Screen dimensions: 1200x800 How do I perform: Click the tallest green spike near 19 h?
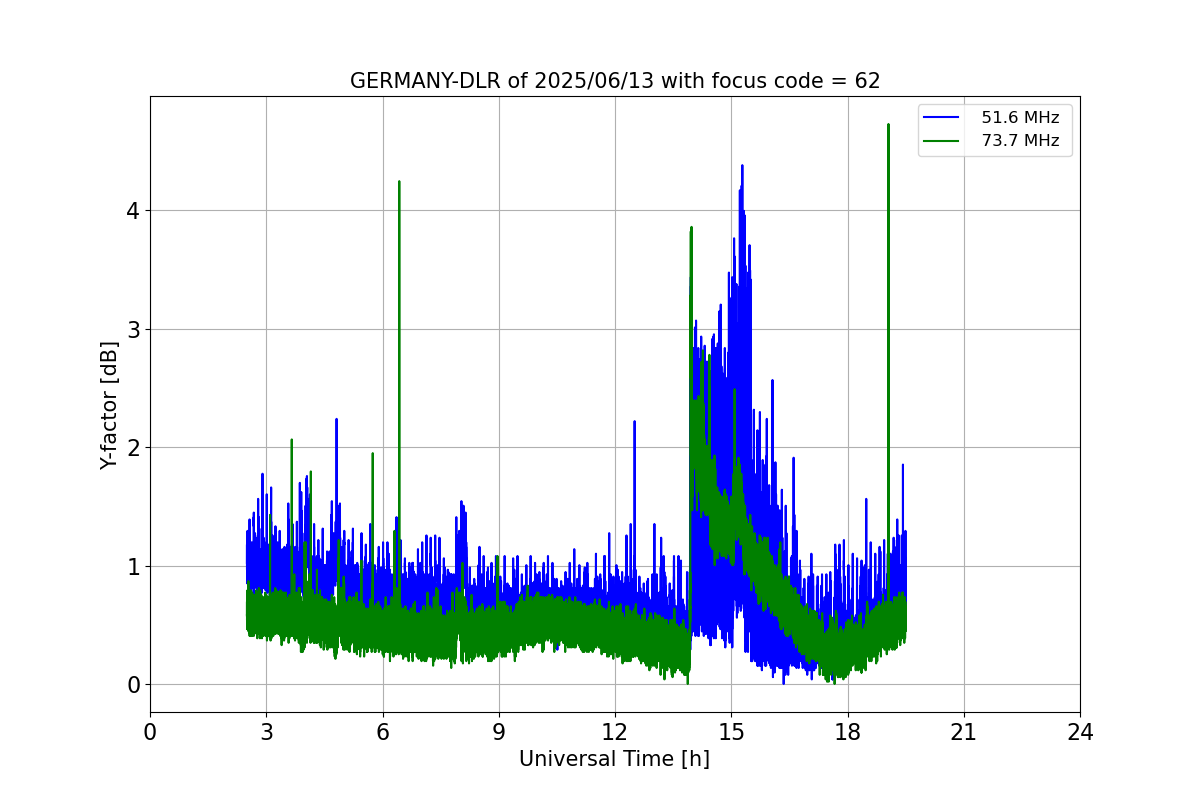click(x=888, y=126)
